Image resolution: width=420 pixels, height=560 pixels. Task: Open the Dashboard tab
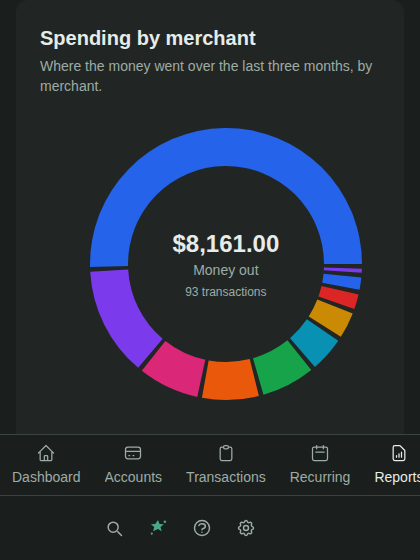tap(46, 465)
